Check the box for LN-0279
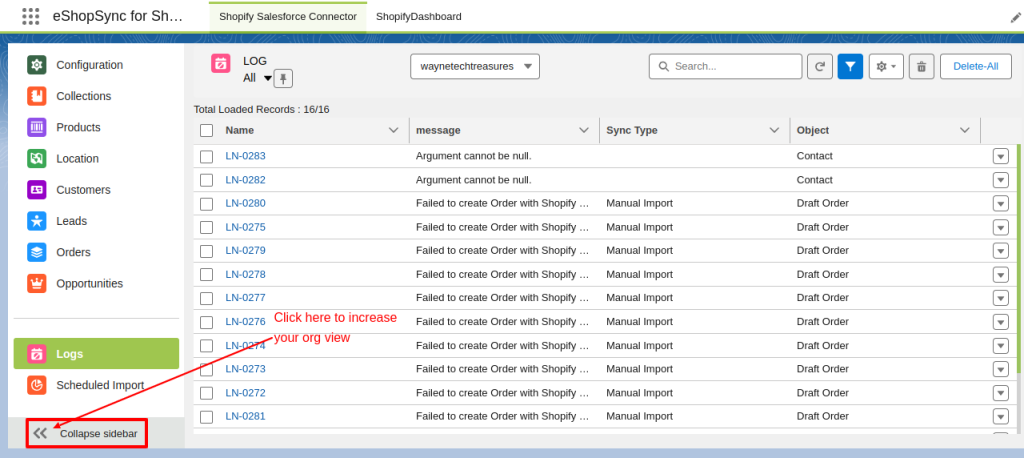The height and width of the screenshot is (458, 1024). coord(206,251)
